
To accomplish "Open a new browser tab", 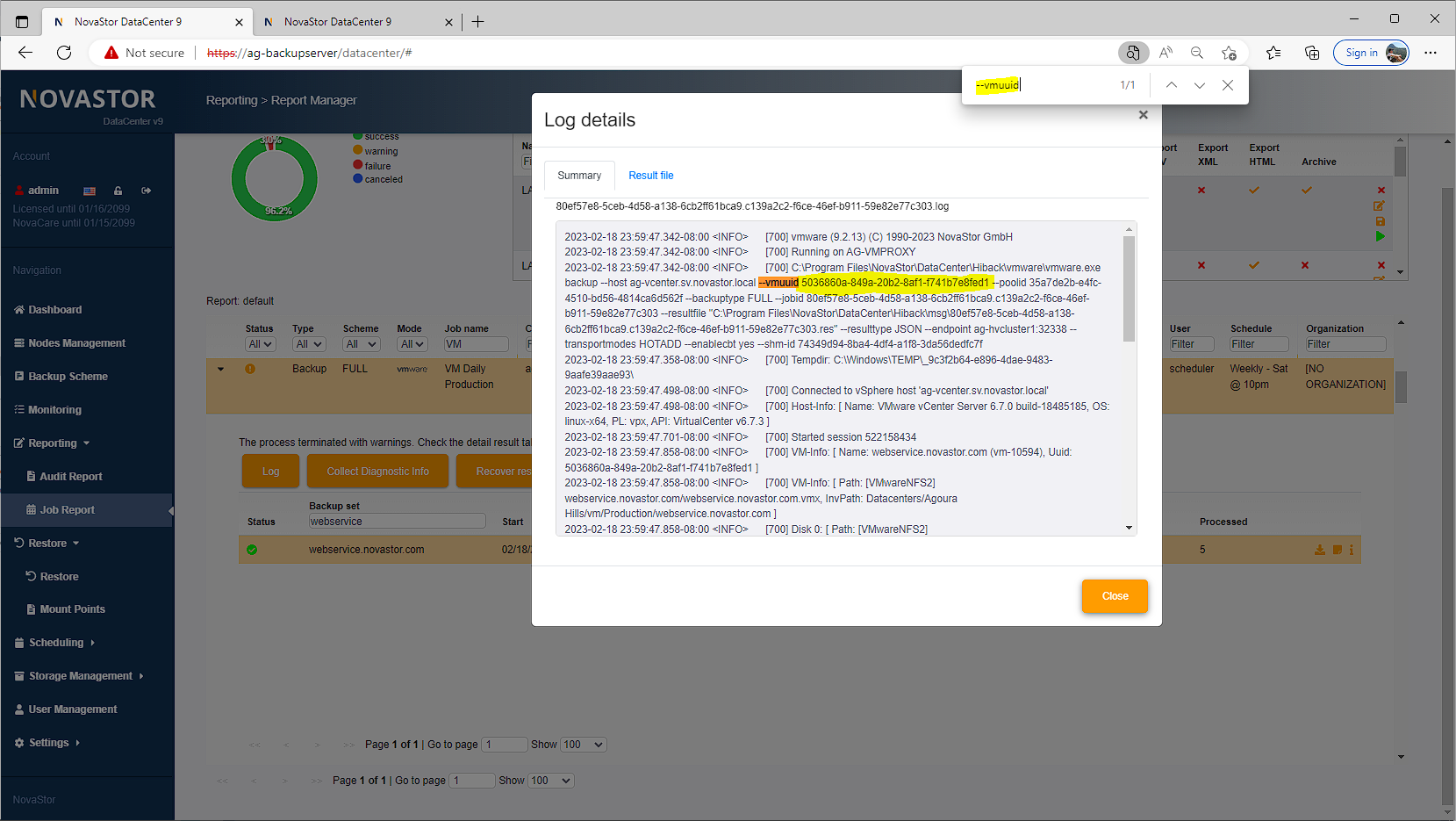I will pos(477,22).
